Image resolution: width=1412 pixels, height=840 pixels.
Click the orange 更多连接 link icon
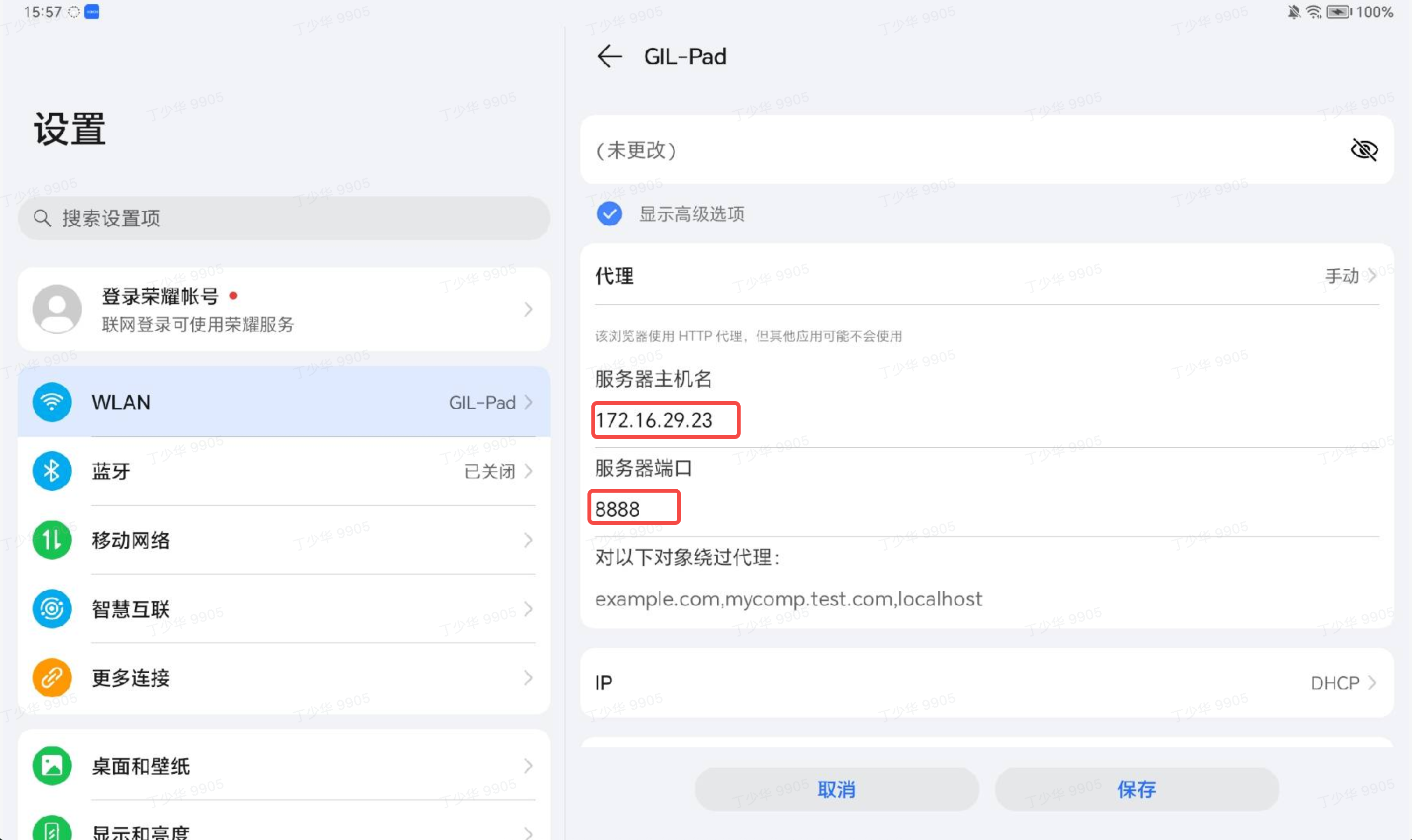pyautogui.click(x=52, y=678)
